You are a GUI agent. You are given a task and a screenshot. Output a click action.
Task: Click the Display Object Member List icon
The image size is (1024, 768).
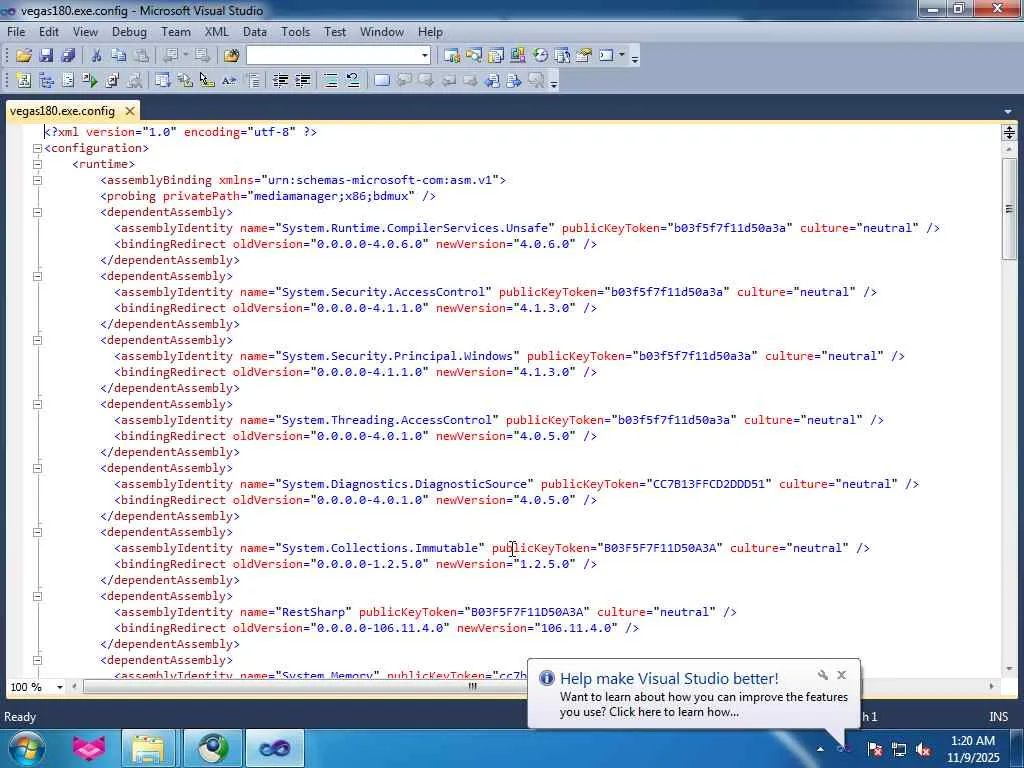(x=163, y=81)
